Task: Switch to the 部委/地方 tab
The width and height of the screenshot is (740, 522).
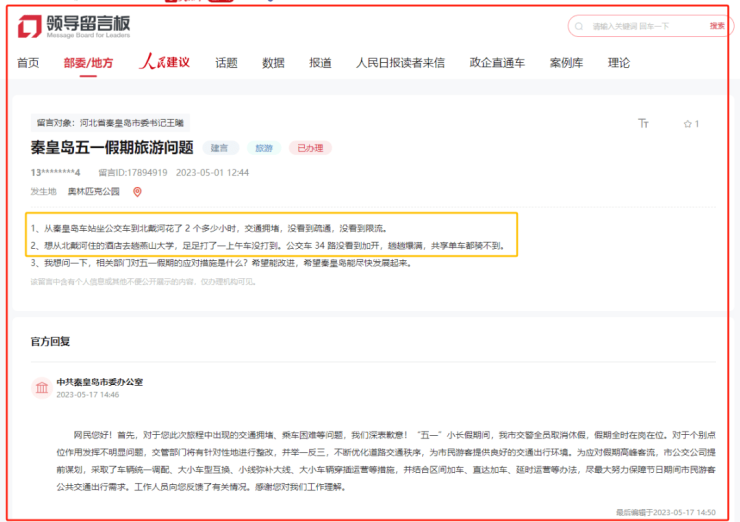Action: coord(88,63)
